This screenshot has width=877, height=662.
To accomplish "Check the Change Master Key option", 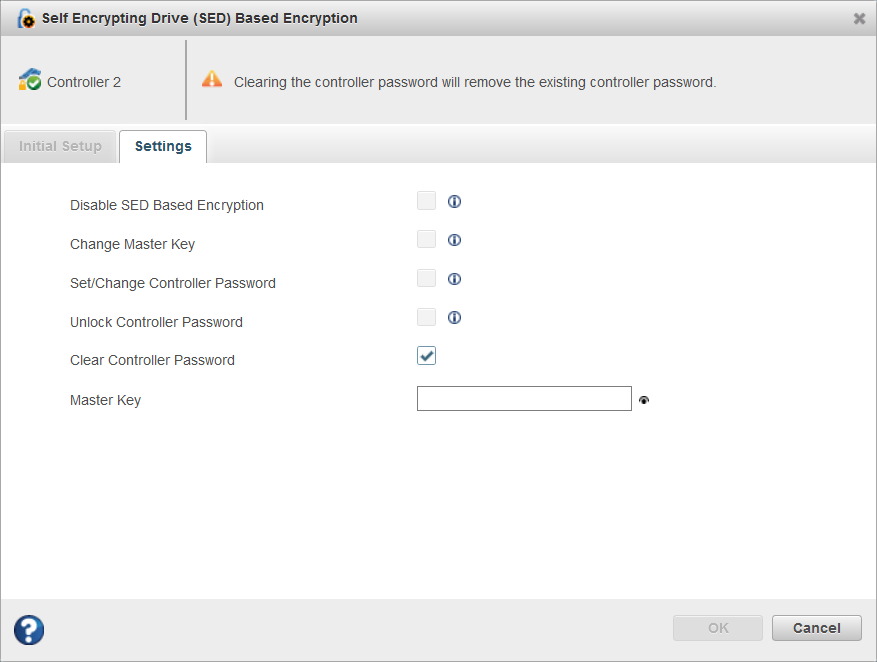I will pyautogui.click(x=426, y=239).
